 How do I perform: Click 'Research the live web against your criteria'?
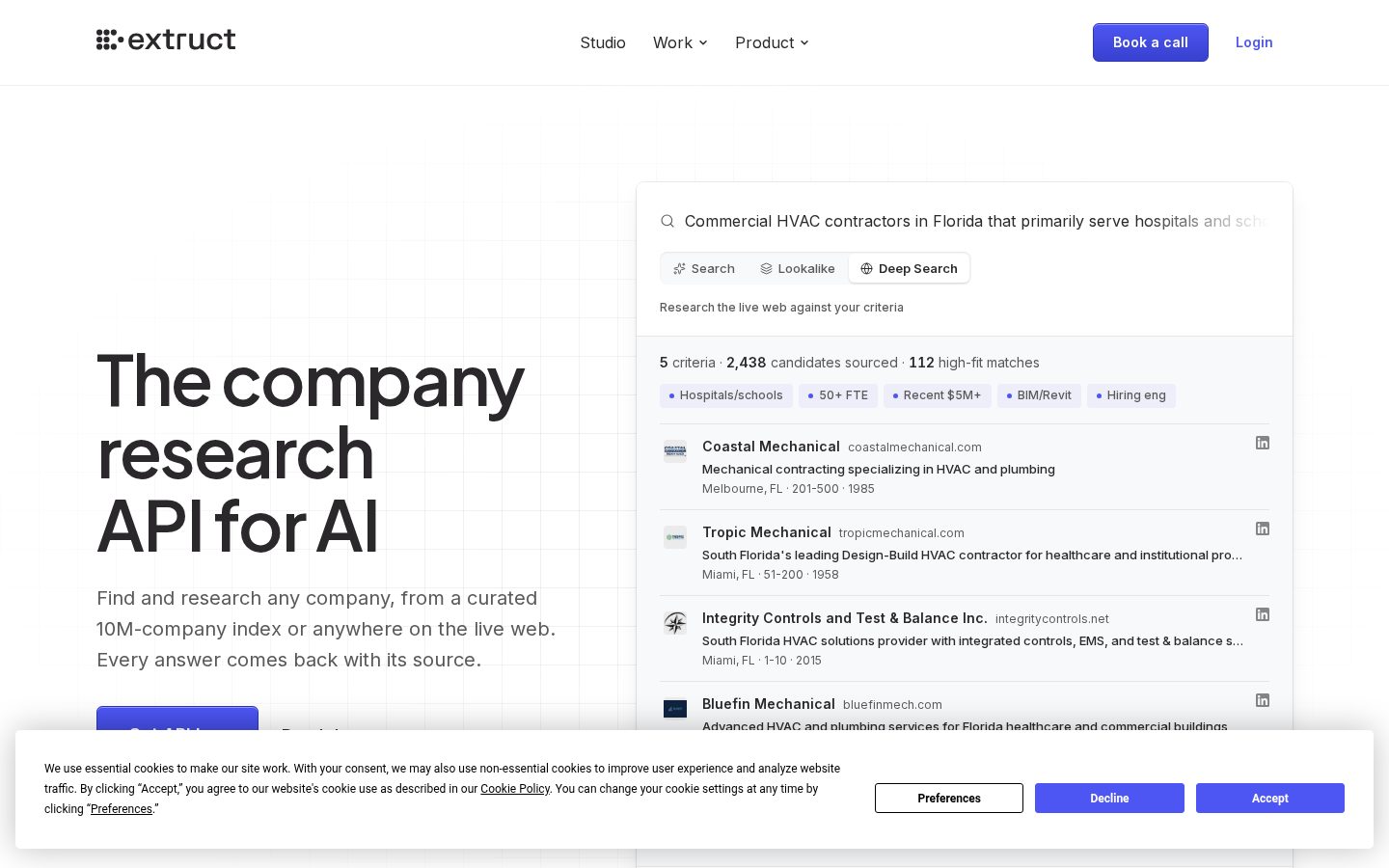781,308
